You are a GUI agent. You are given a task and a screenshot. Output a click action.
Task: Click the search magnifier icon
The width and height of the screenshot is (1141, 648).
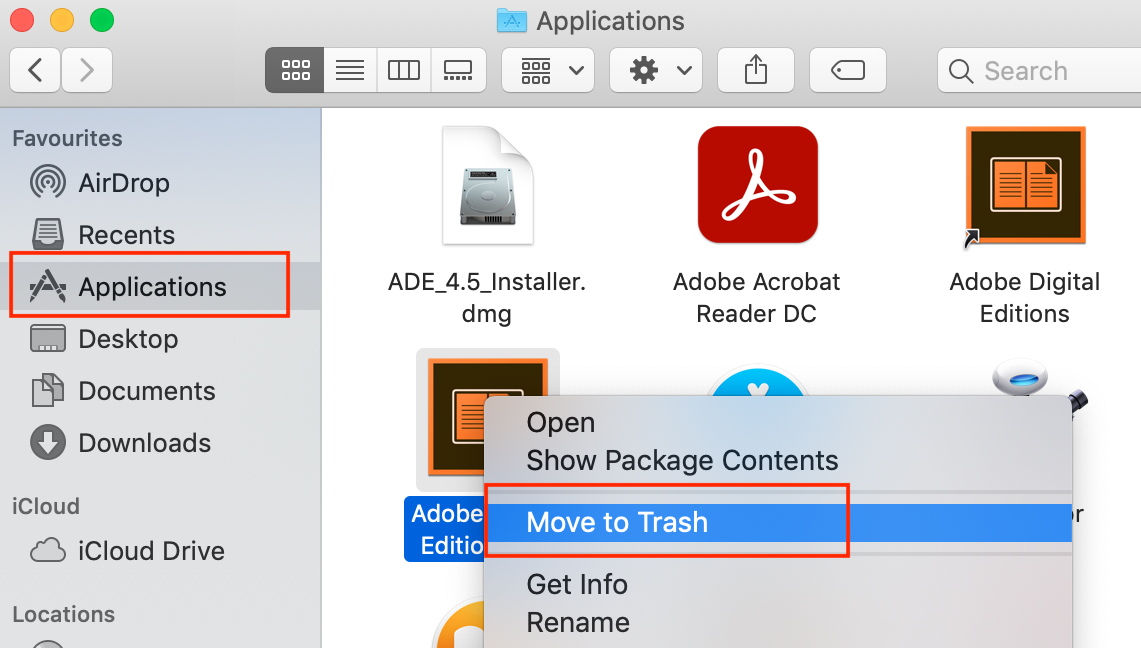click(x=961, y=71)
